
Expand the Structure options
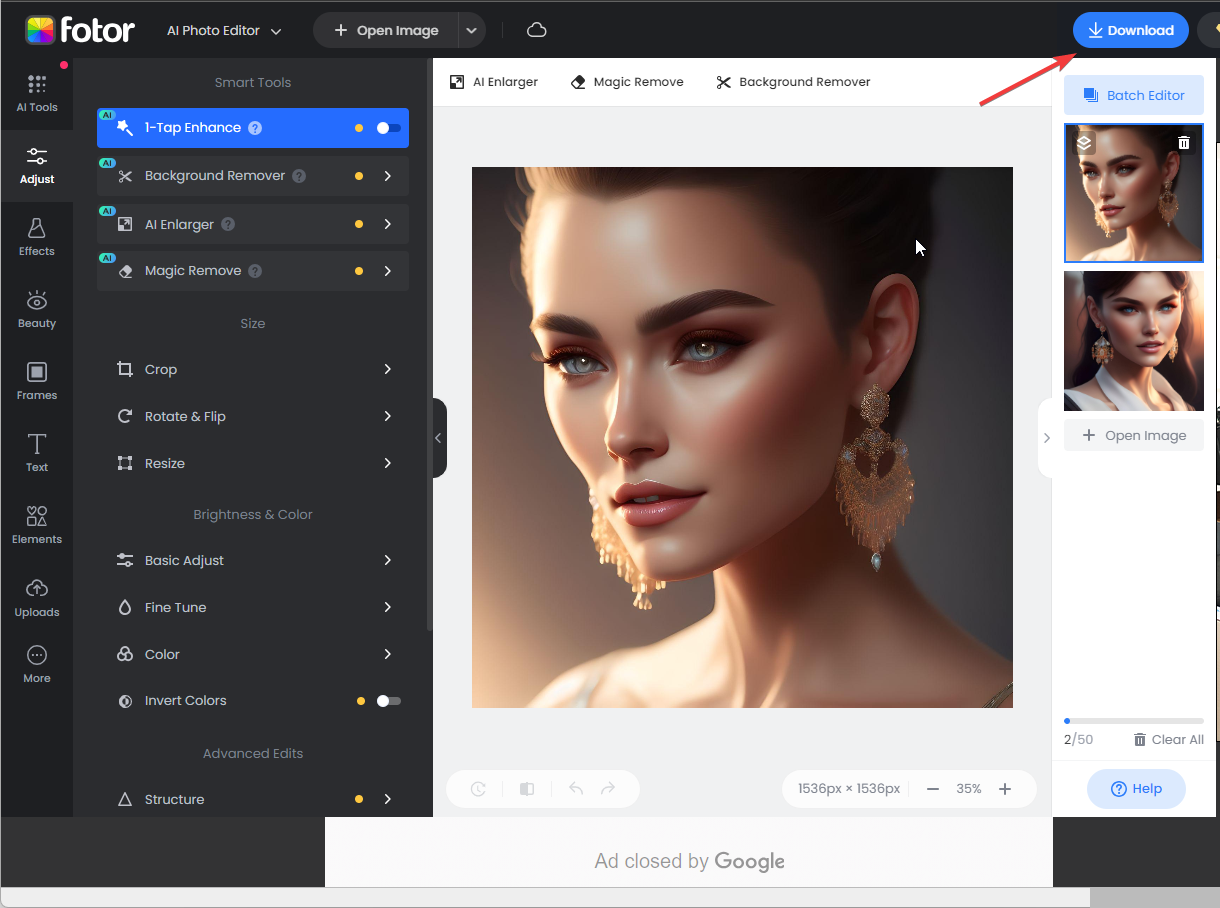point(253,799)
